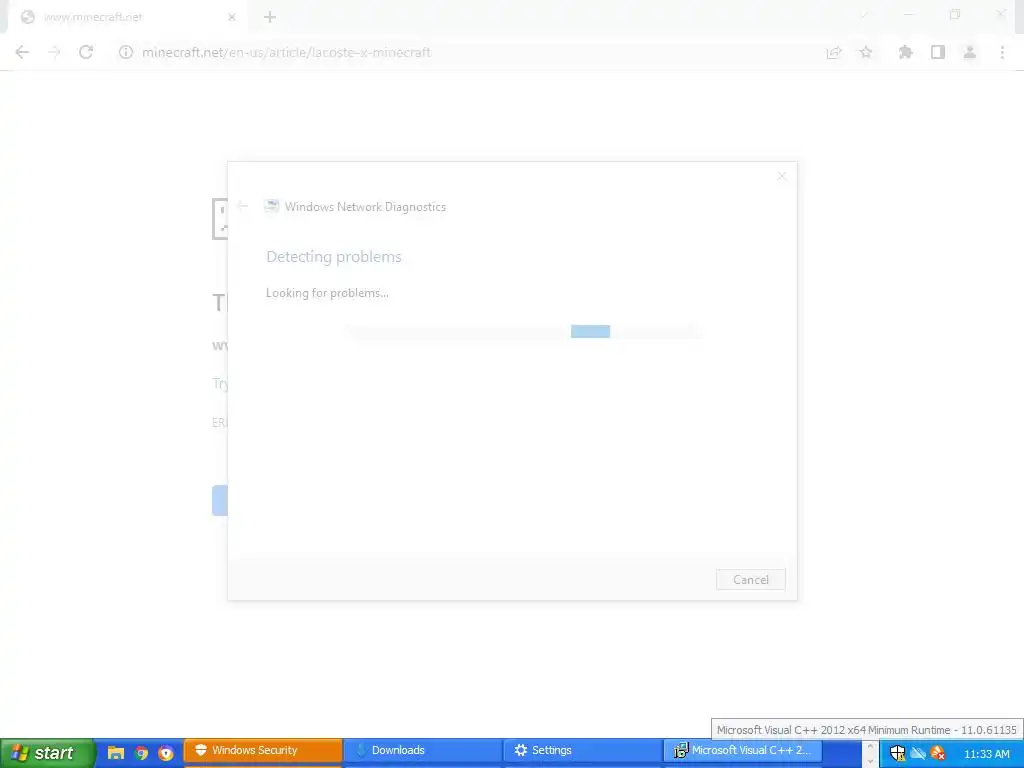The width and height of the screenshot is (1024, 768).
Task: Open a new browser tab
Action: pyautogui.click(x=270, y=17)
